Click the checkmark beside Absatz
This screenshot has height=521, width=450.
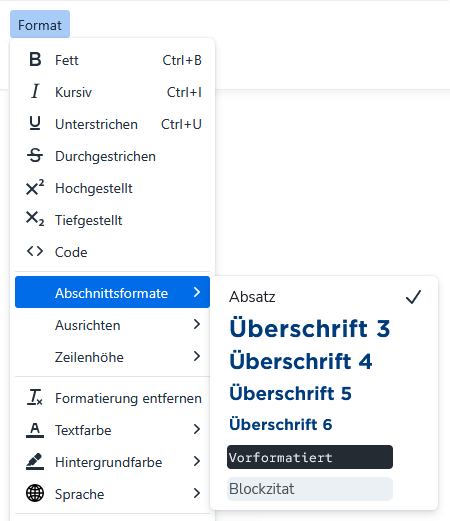(x=413, y=297)
